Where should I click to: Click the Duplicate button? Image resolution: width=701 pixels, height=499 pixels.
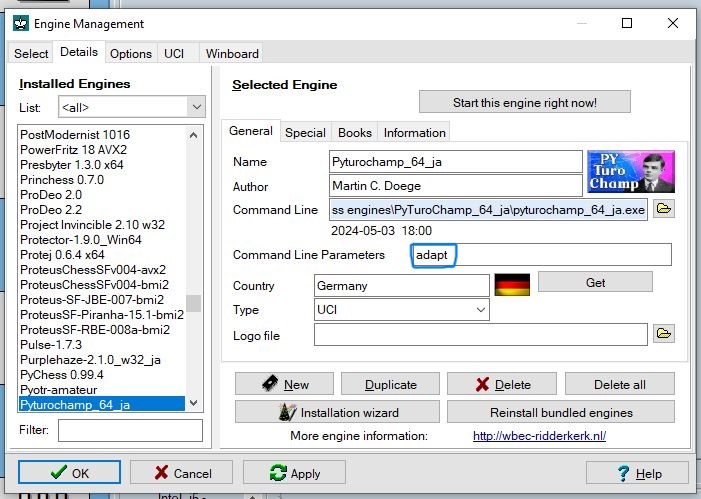pyautogui.click(x=390, y=384)
